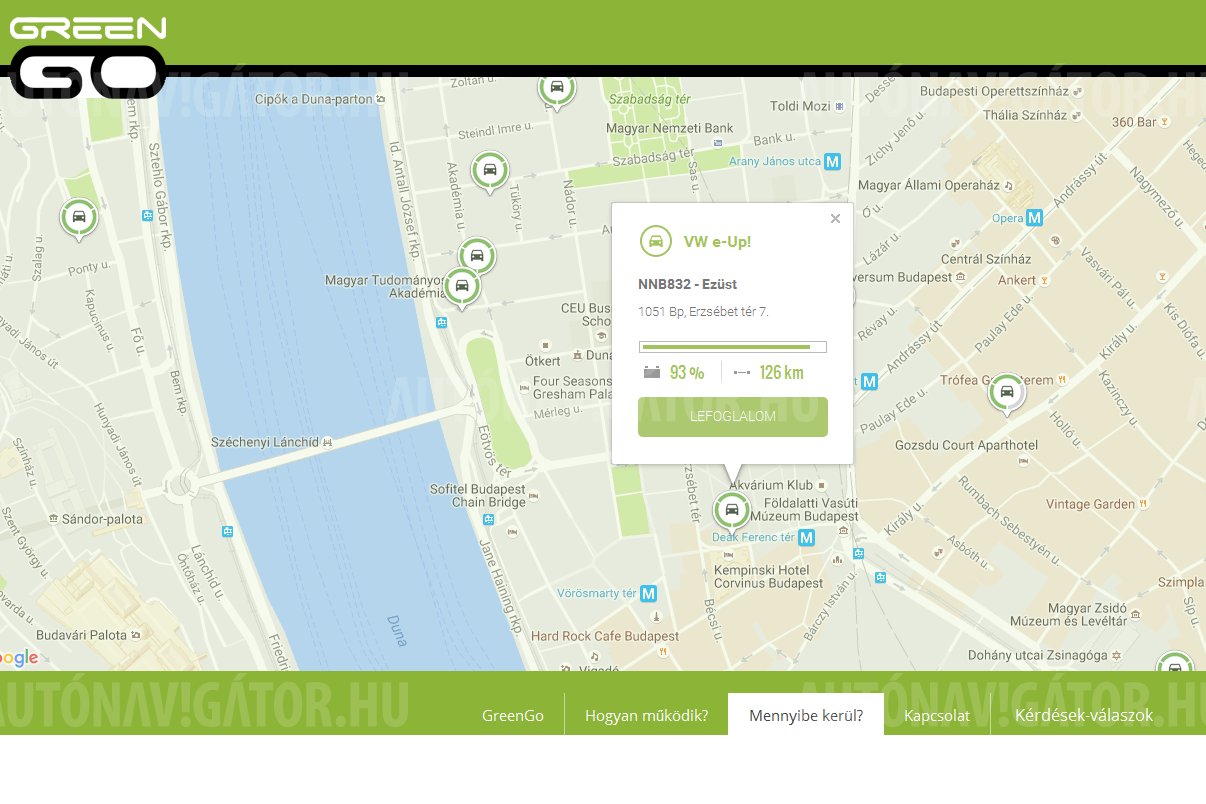Screen dimensions: 1206x804
Task: Open the Hogyan működik? menu item
Action: 646,715
